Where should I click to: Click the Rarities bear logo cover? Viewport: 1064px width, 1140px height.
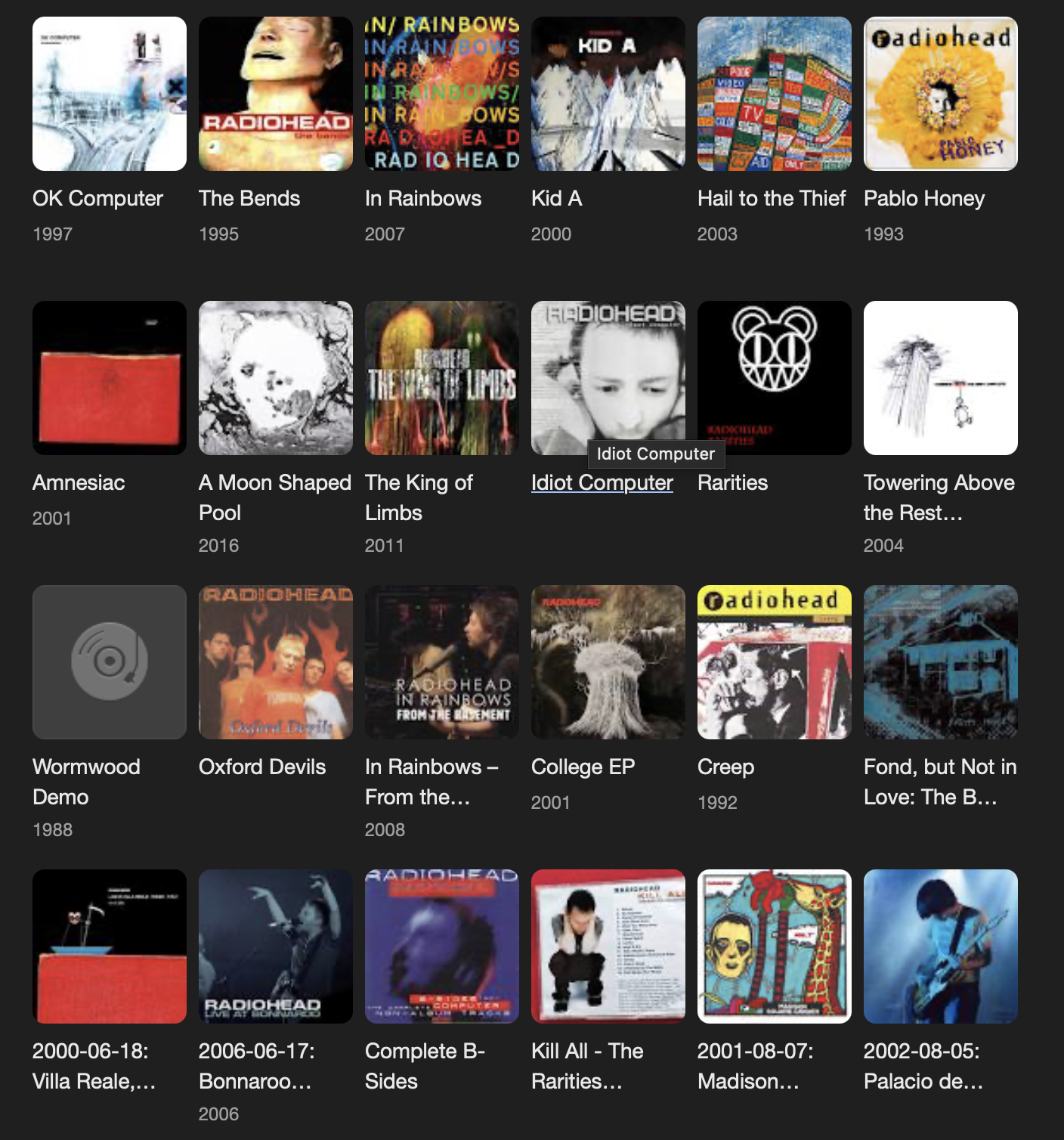pos(775,378)
